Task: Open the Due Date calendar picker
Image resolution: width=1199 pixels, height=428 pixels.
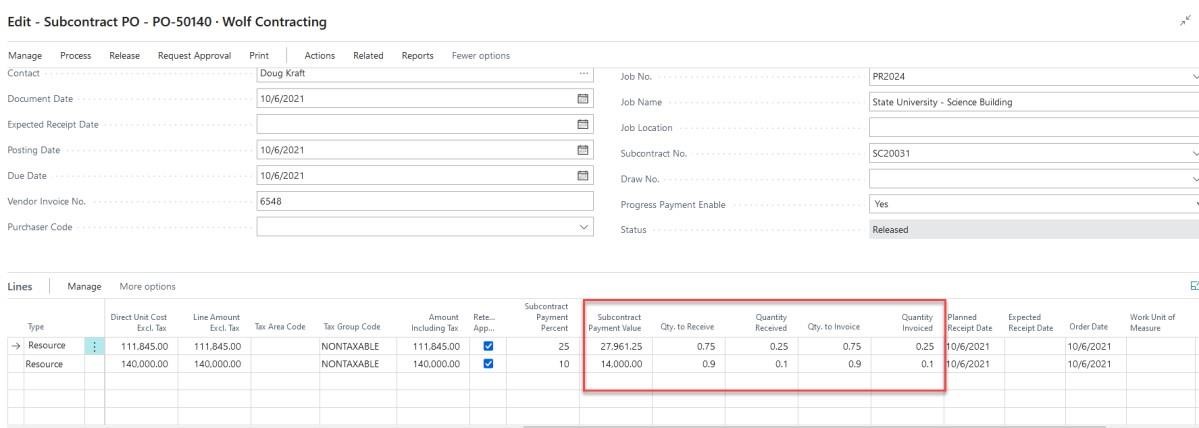Action: [x=584, y=176]
